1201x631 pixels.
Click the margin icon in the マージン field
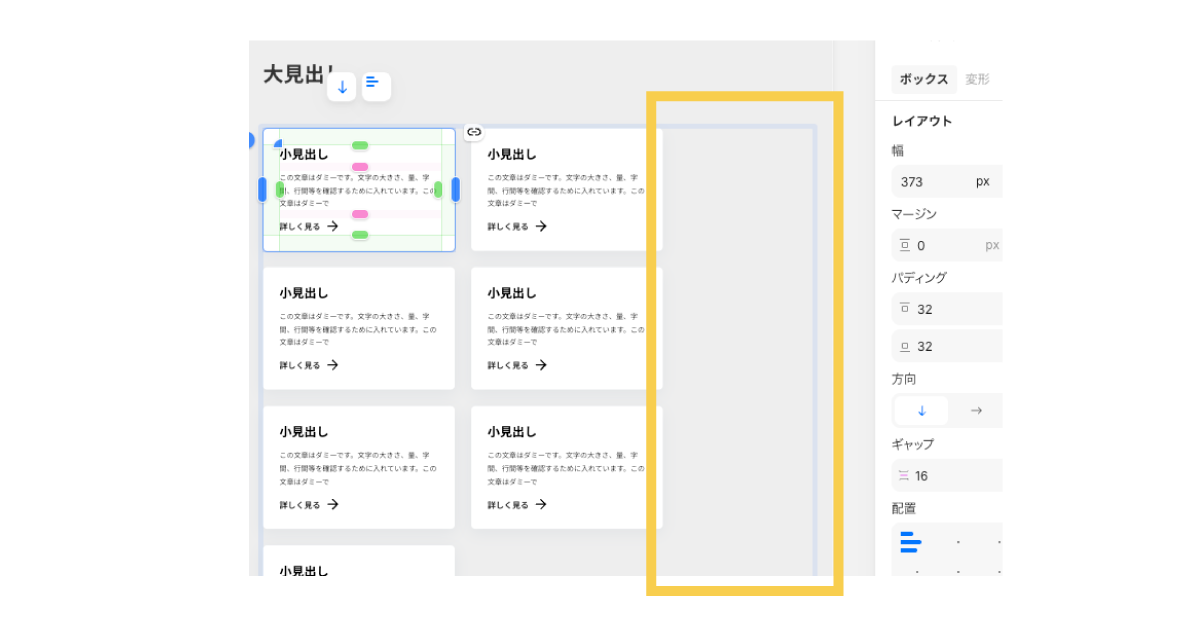pos(904,245)
